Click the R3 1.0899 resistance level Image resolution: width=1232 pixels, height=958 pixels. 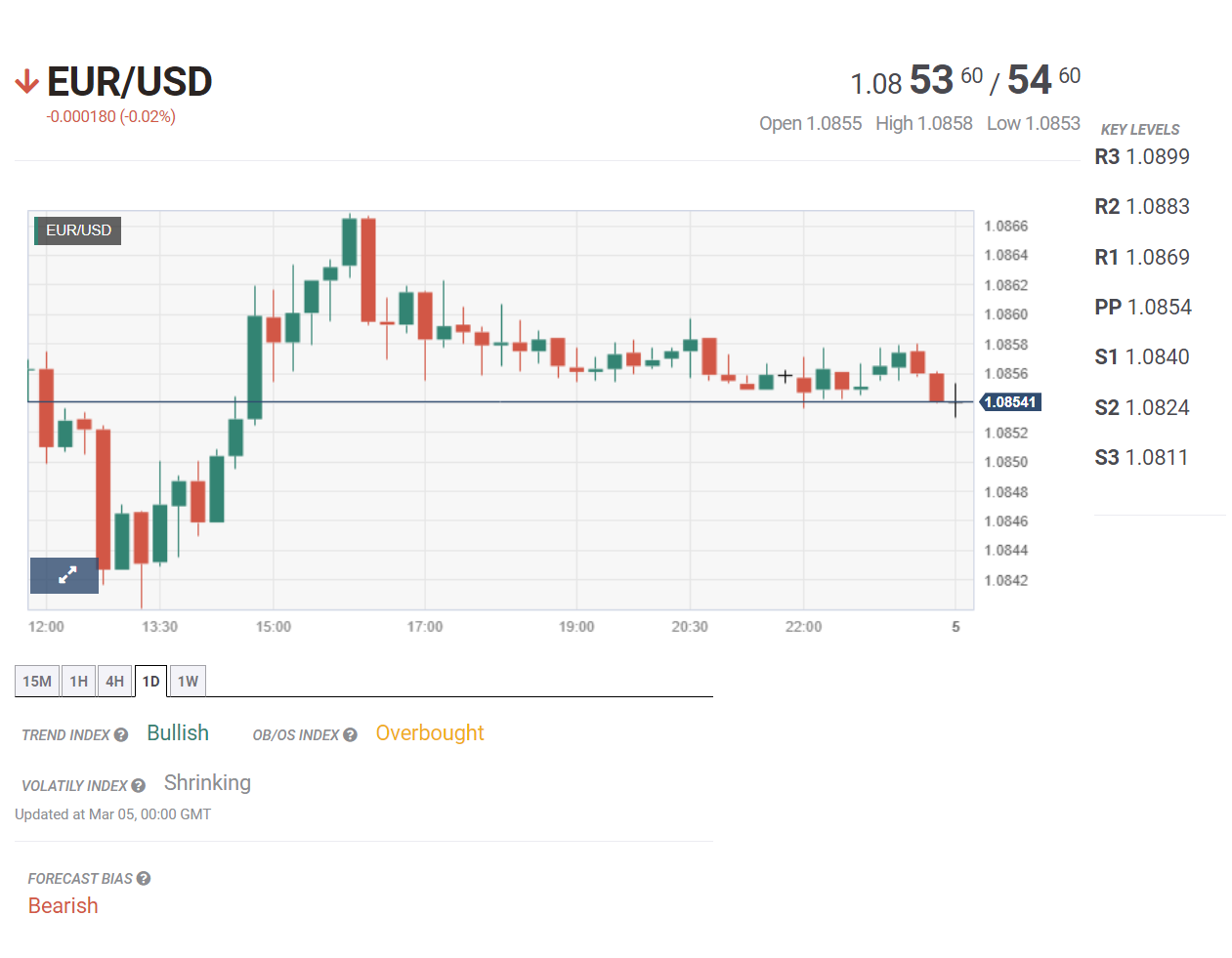(1141, 156)
